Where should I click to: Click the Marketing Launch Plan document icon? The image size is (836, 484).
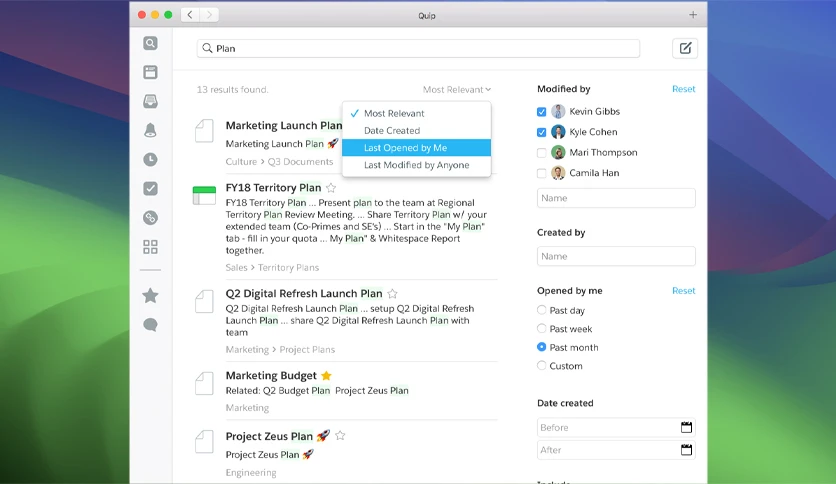pos(204,131)
